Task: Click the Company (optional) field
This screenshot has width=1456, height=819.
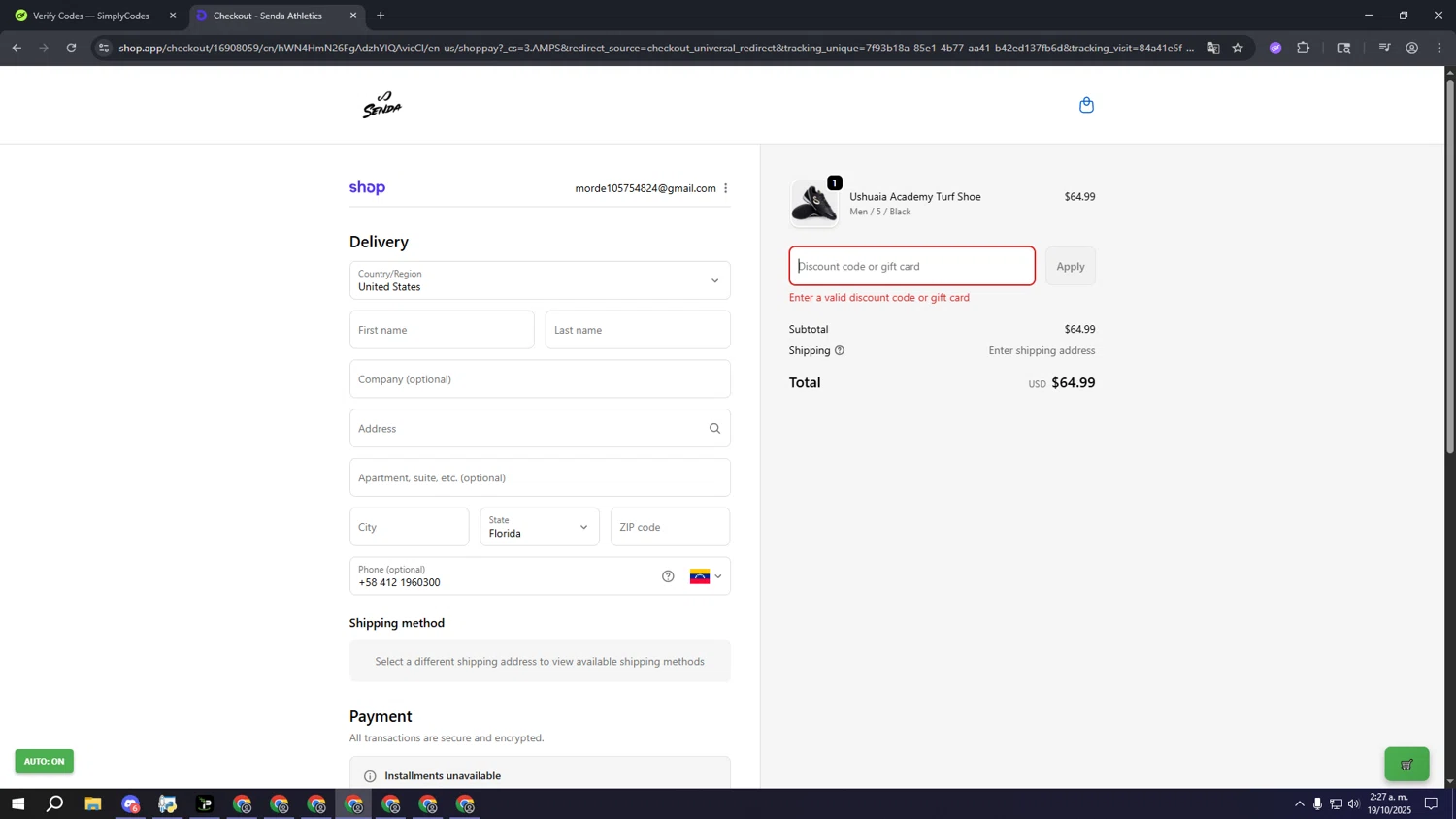Action: 540,379
